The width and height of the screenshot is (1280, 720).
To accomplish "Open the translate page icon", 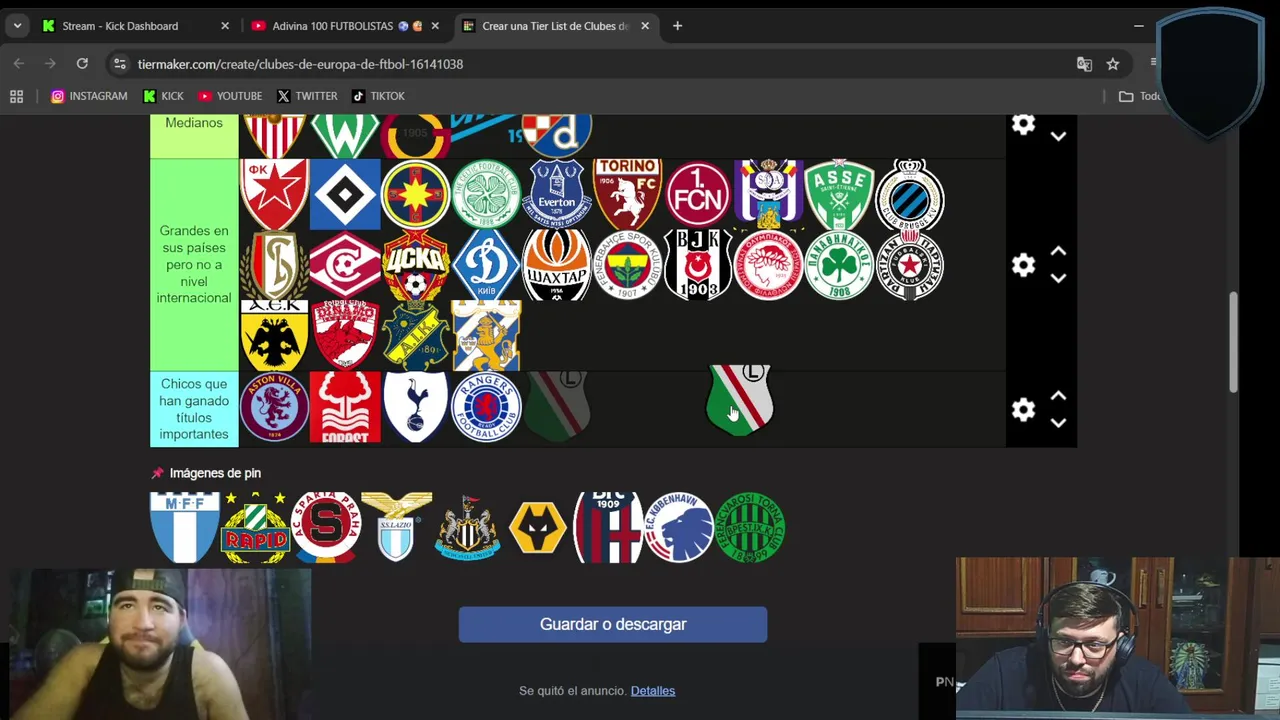I will 1084,64.
